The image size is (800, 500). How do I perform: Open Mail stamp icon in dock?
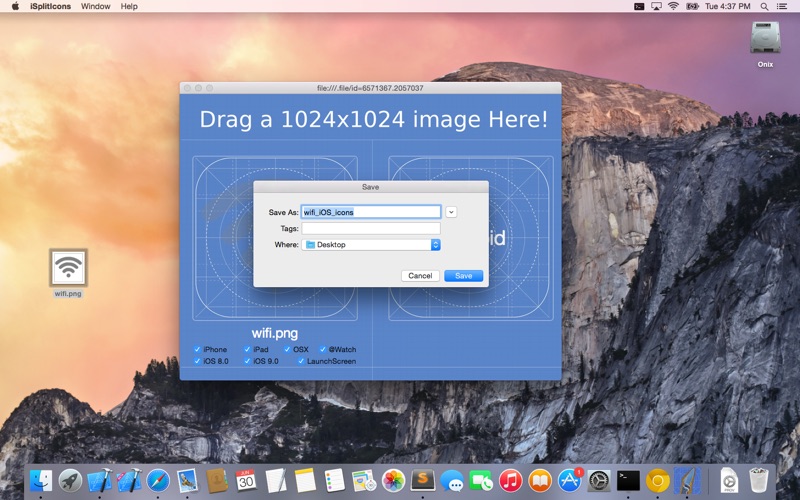coord(188,481)
